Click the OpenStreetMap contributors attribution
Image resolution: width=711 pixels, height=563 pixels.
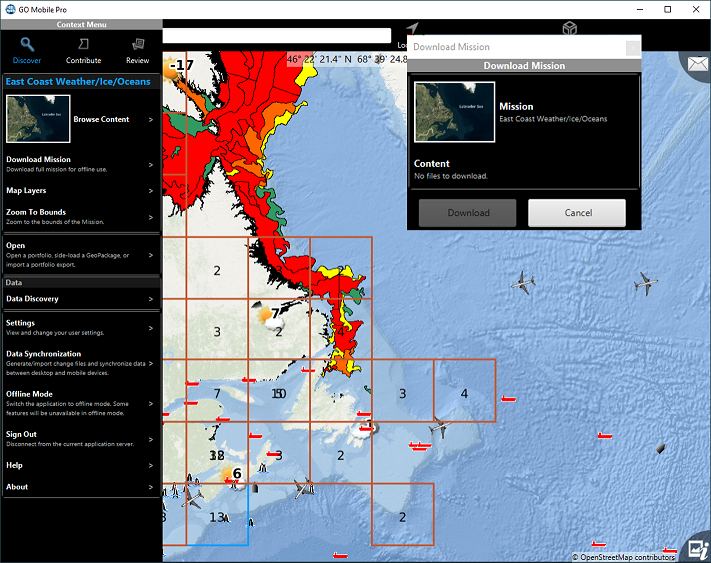click(623, 557)
